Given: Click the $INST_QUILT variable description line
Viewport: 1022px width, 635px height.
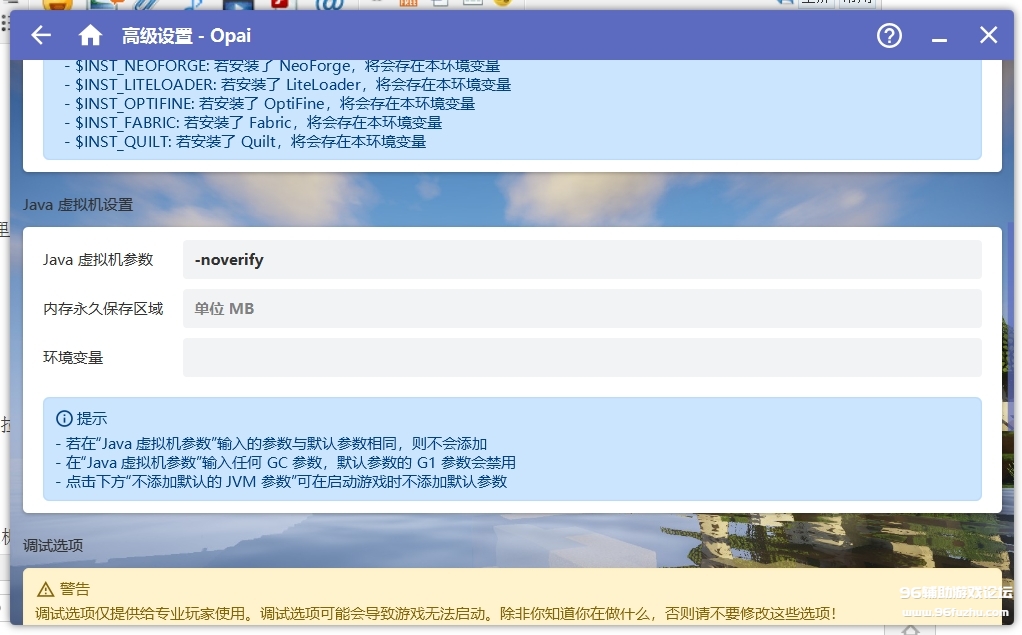Looking at the screenshot, I should click(250, 142).
